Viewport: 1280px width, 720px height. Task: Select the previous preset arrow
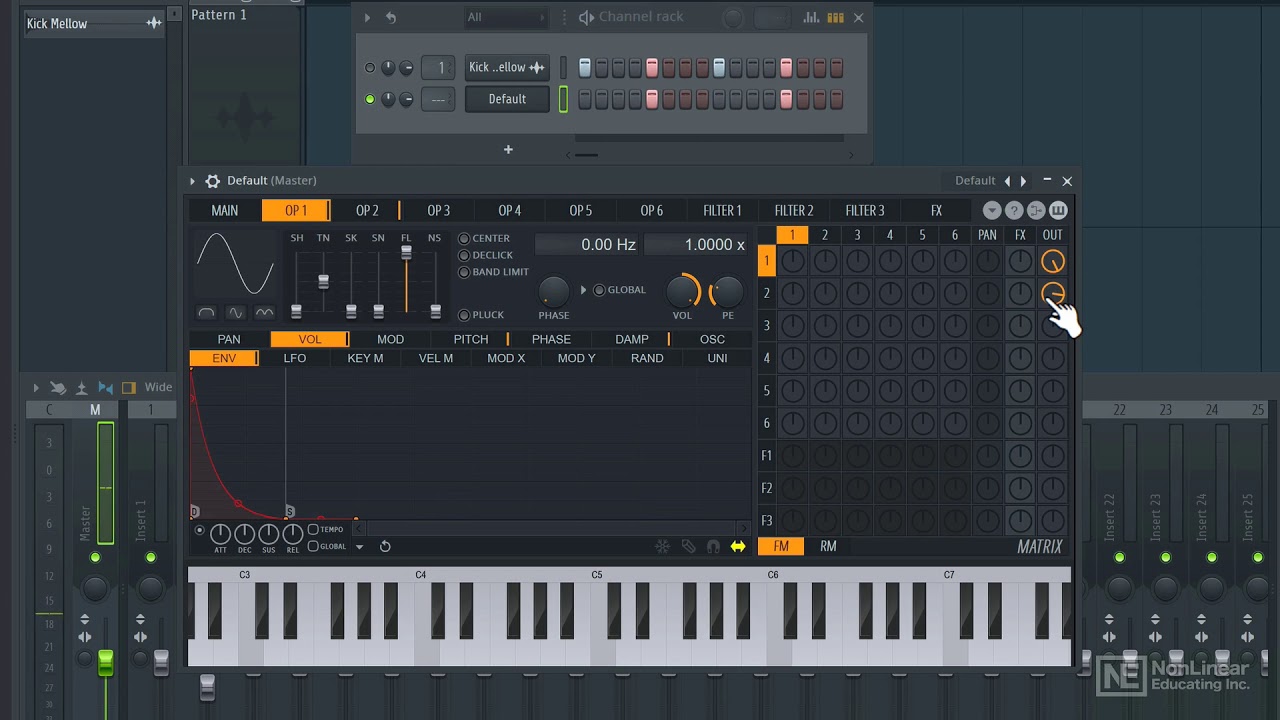(x=1007, y=181)
